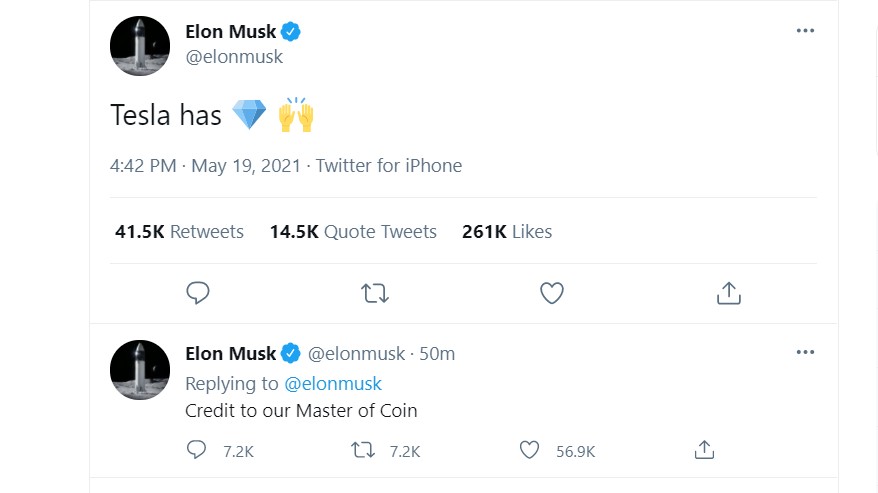Click the reply icon on main tweet

pyautogui.click(x=198, y=293)
